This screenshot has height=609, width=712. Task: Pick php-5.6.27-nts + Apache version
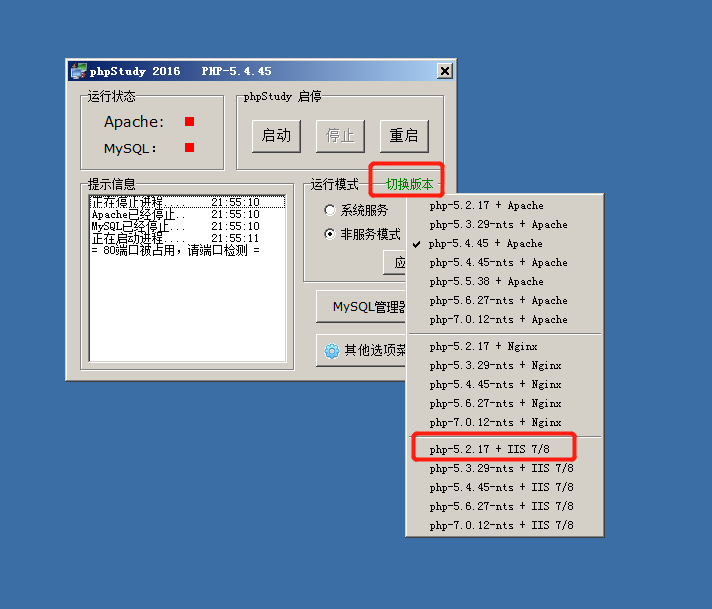[504, 301]
